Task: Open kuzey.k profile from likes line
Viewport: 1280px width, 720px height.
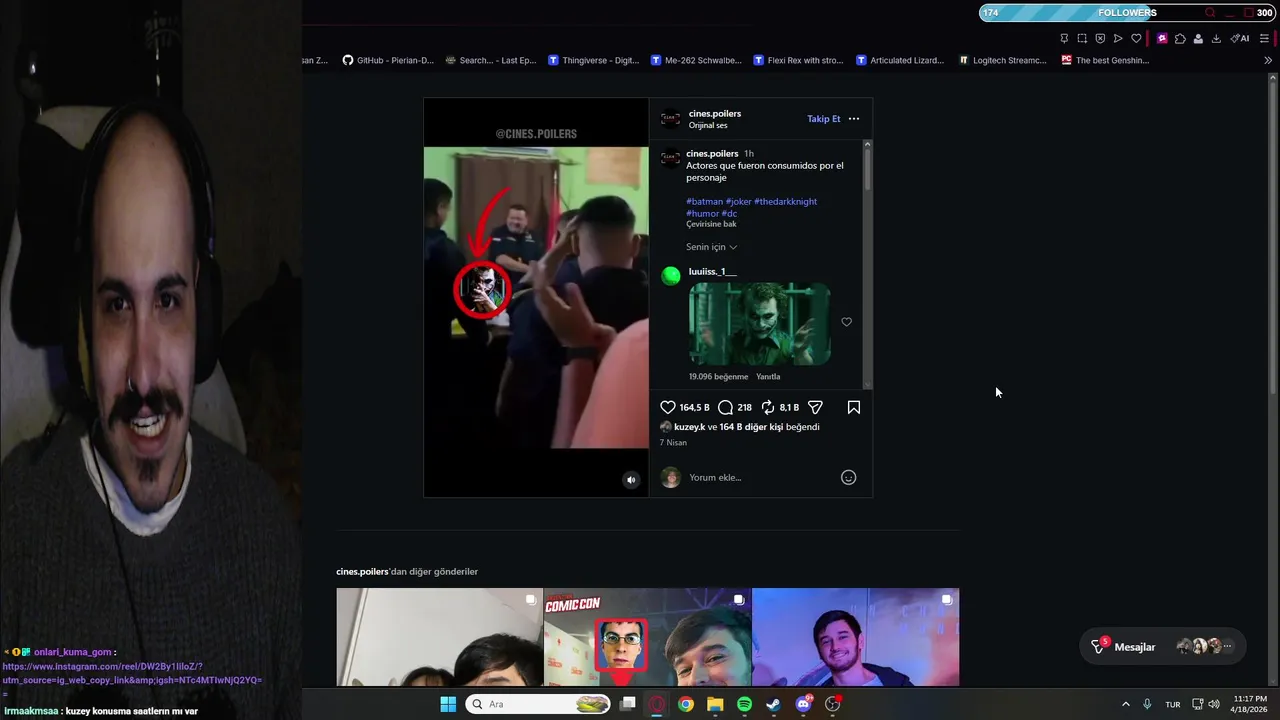Action: (x=689, y=427)
